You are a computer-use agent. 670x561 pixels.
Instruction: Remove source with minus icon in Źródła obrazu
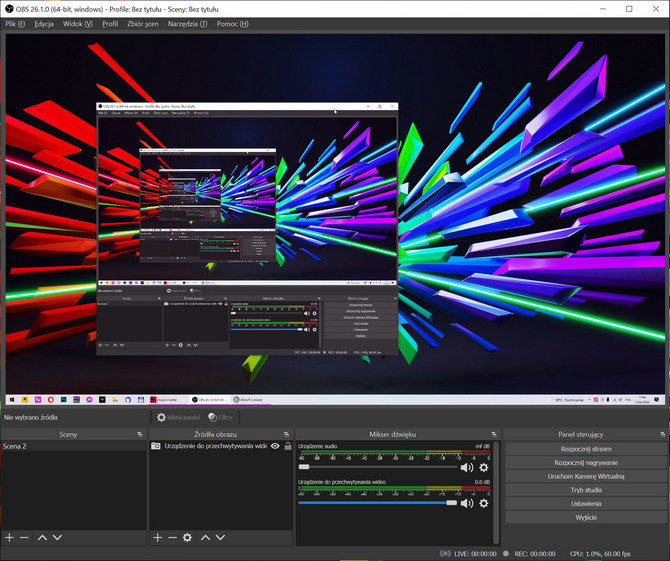click(172, 538)
